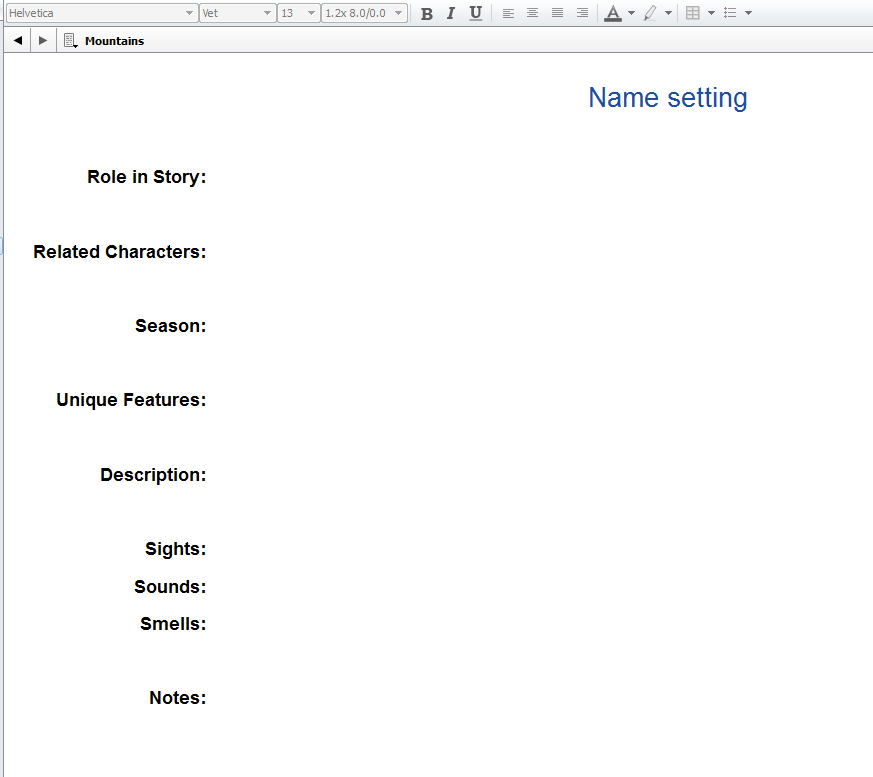Justify text alignment
Screen dimensions: 873x777
click(x=557, y=13)
